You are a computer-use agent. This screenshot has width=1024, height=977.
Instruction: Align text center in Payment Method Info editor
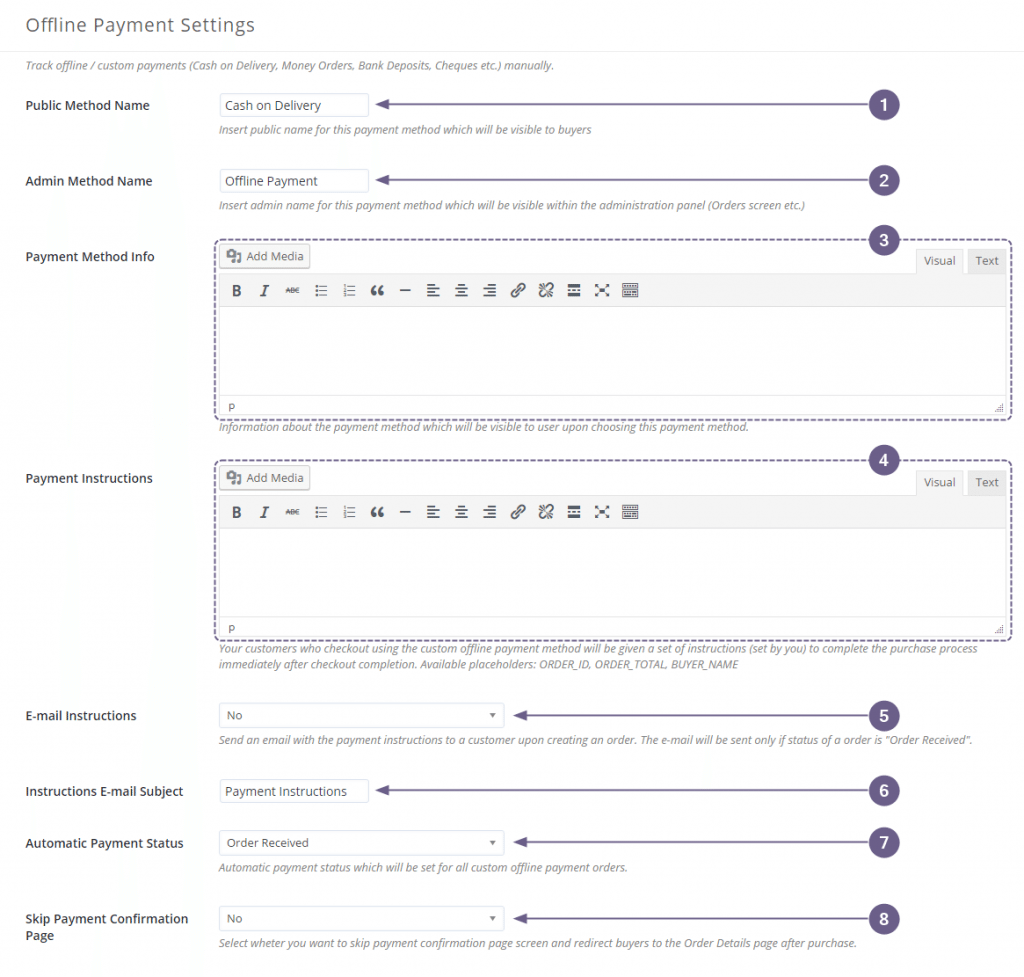[x=460, y=290]
